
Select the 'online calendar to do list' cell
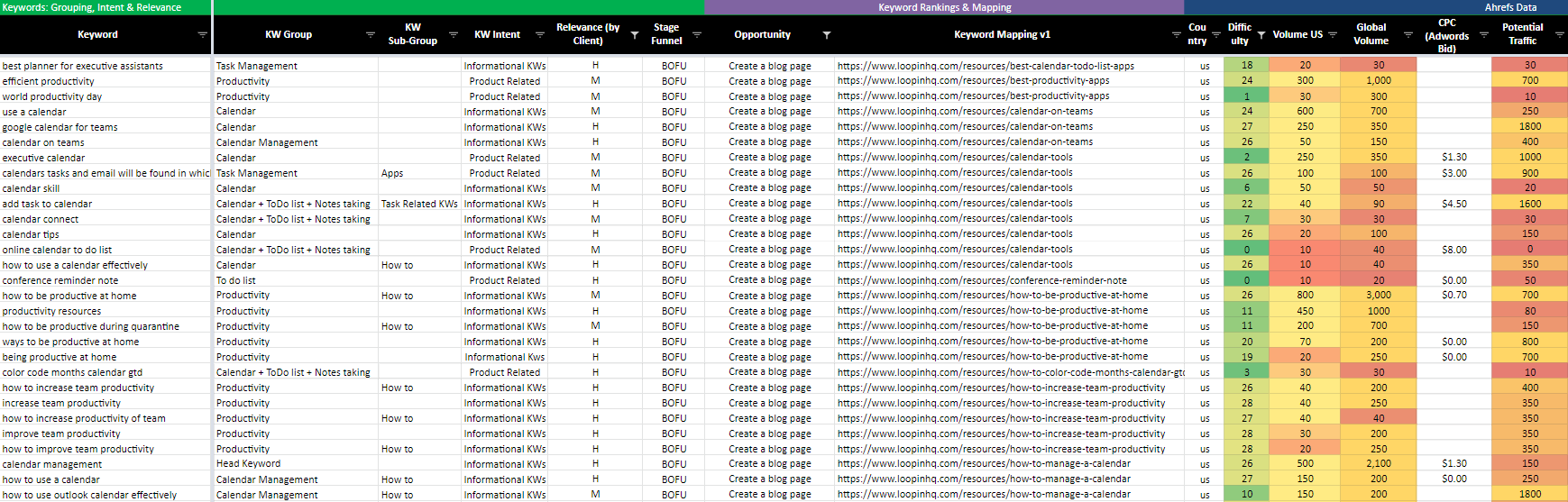[105, 250]
